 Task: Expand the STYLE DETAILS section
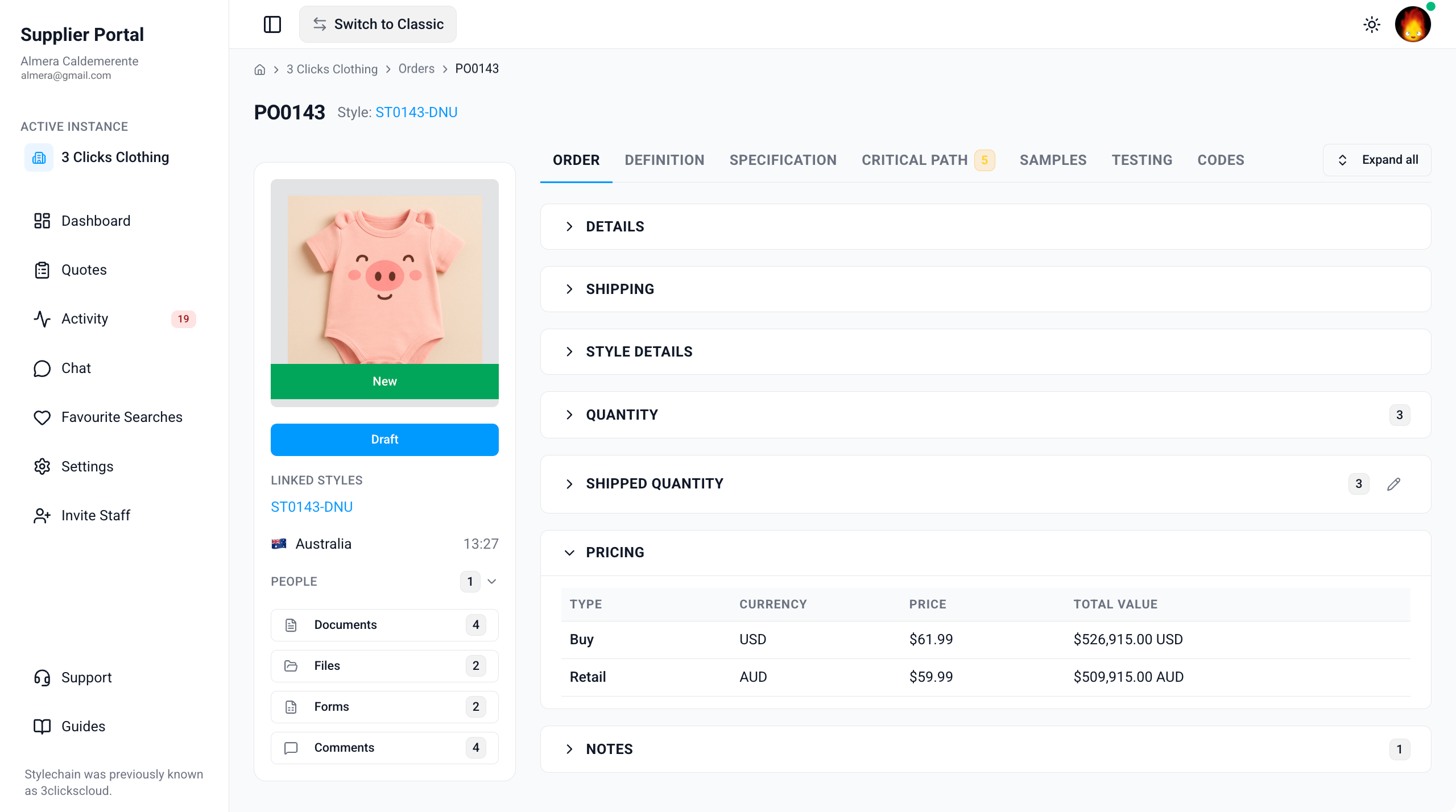click(x=985, y=351)
